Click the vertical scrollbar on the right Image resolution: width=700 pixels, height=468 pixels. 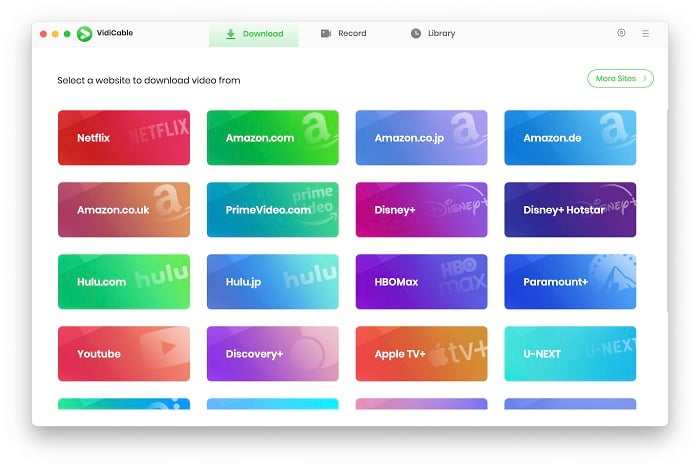pos(667,210)
